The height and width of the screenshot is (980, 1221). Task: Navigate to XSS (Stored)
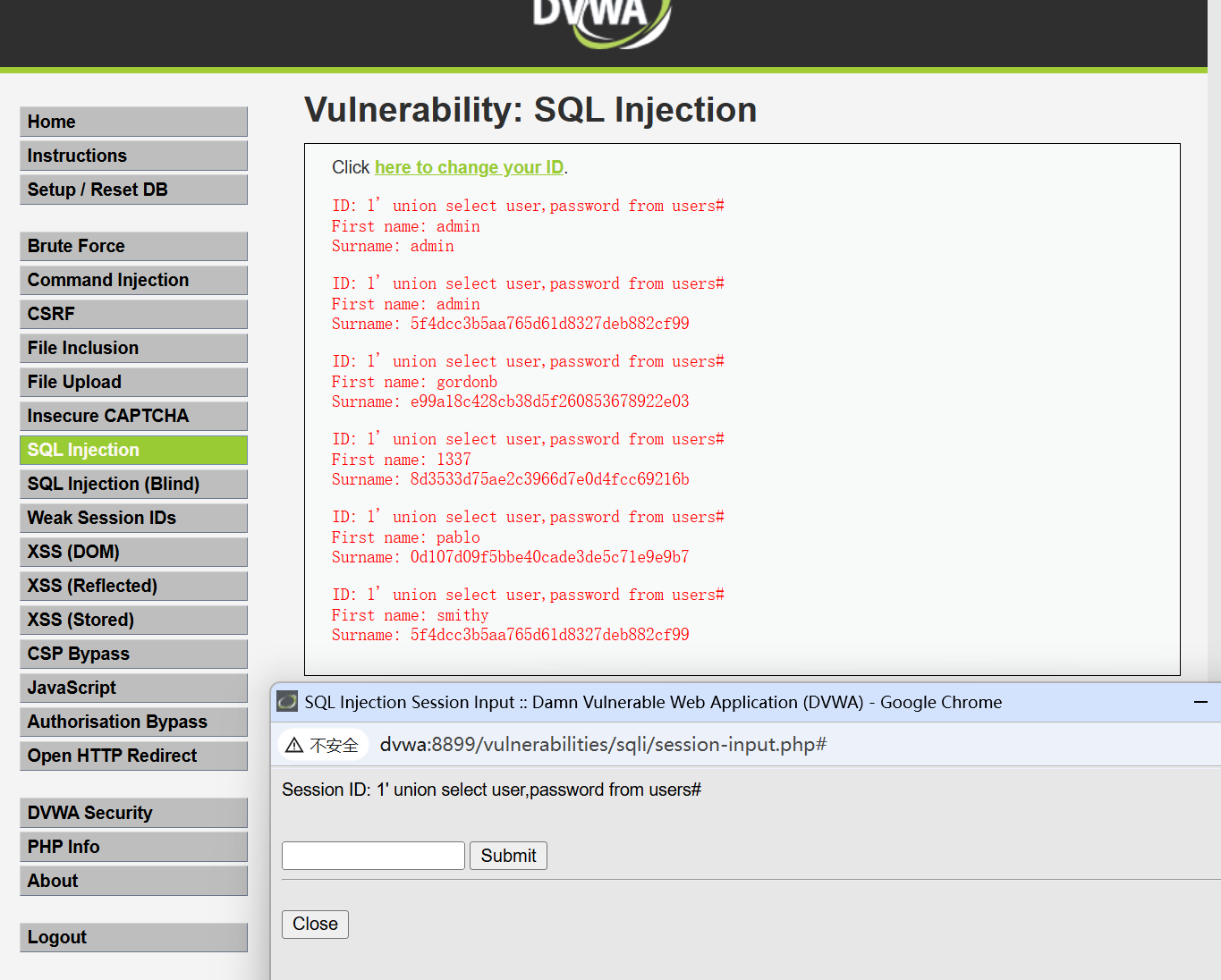[133, 620]
